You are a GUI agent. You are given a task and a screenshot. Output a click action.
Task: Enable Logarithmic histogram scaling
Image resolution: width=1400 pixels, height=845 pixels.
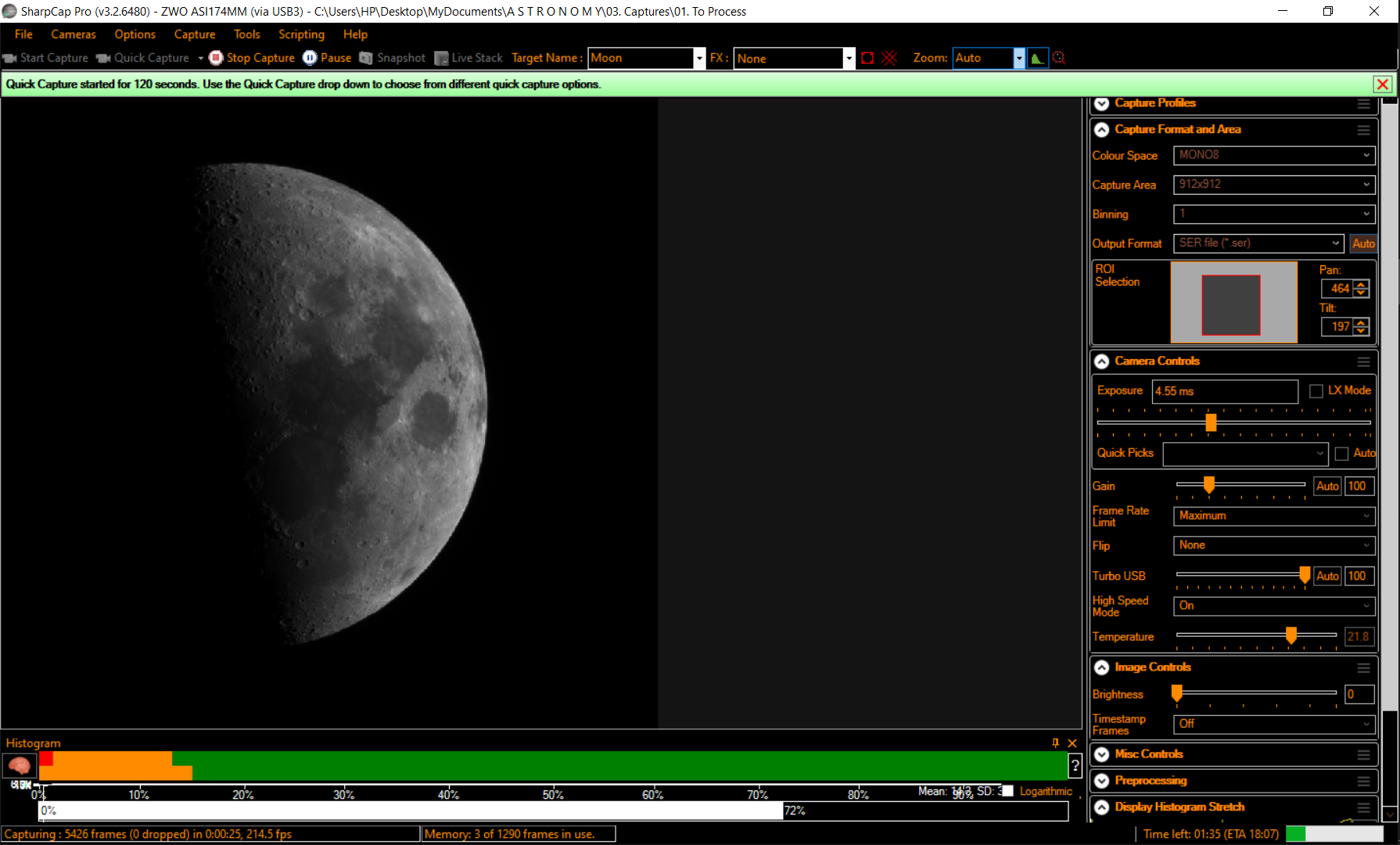1007,791
